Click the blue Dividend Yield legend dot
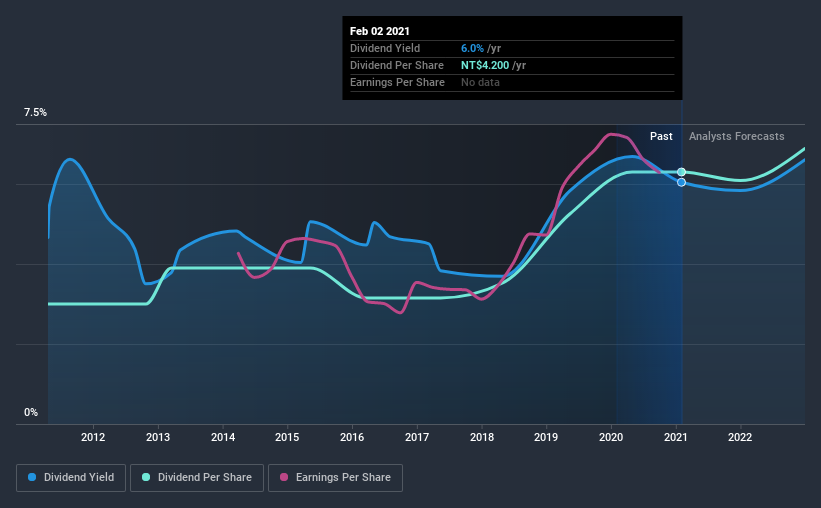The image size is (821, 508). click(32, 477)
